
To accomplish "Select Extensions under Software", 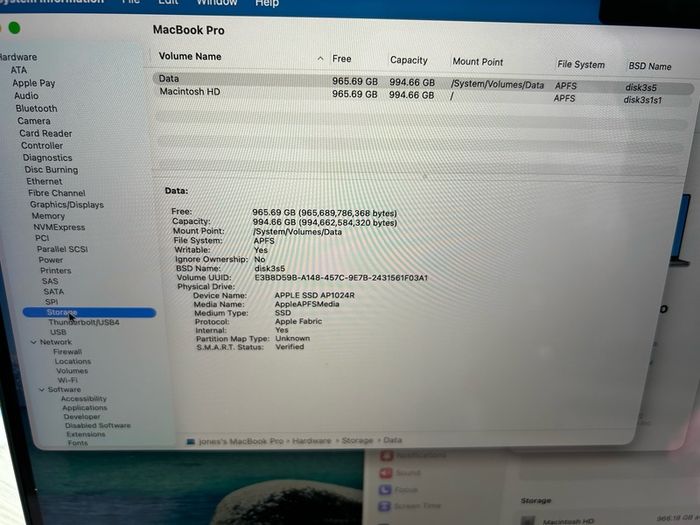I will click(x=86, y=434).
